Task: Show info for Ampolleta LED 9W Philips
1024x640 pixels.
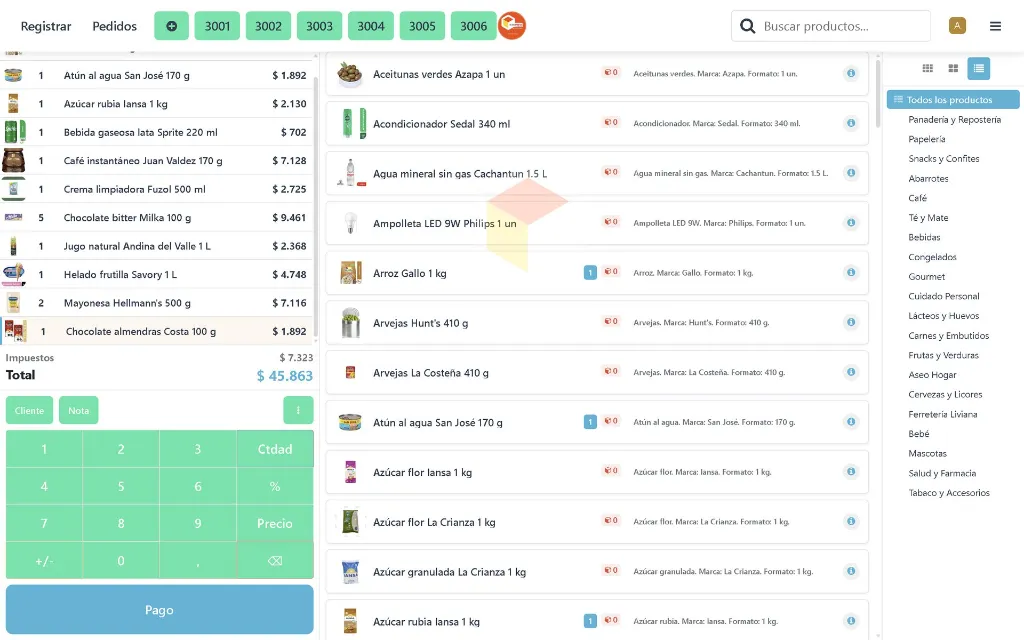Action: pyautogui.click(x=851, y=223)
